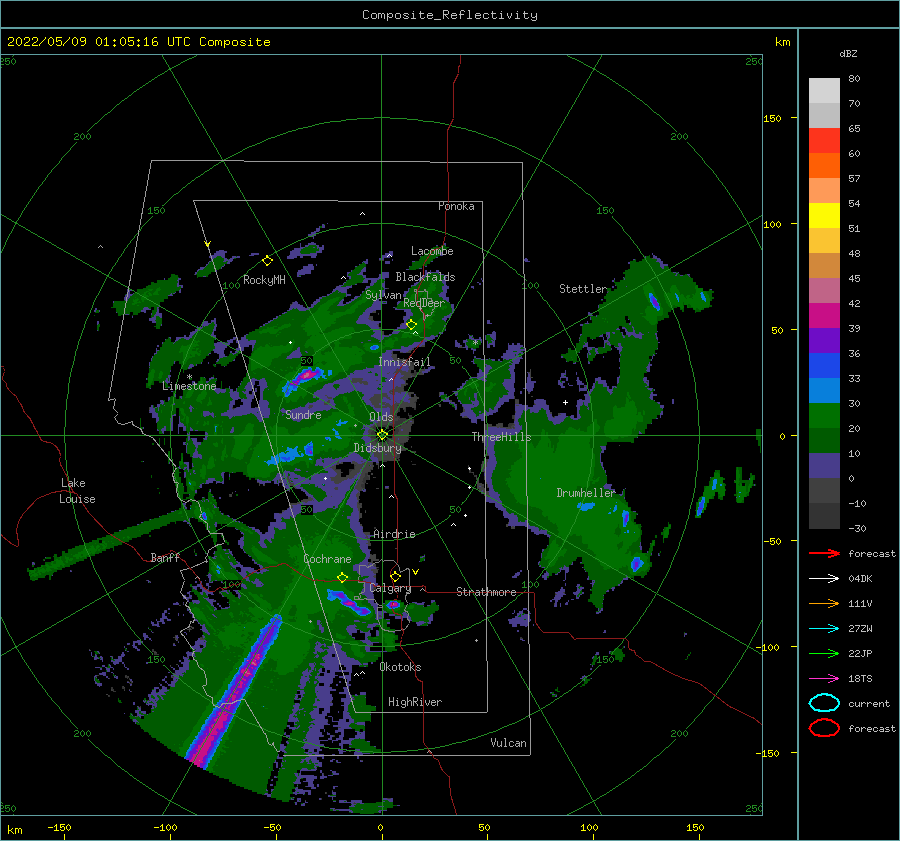Viewport: 900px width, 841px height.
Task: Click the Stettler label
Action: [583, 289]
